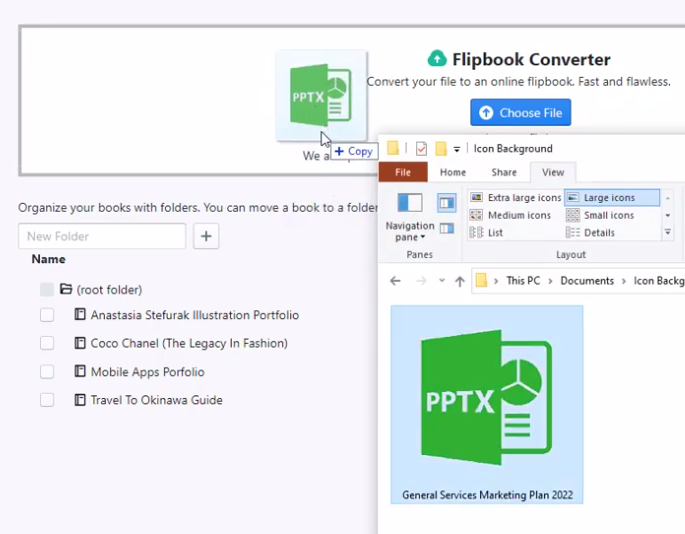Click book icon beside Mobile Apps Porfolio
The width and height of the screenshot is (685, 534).
pos(80,371)
